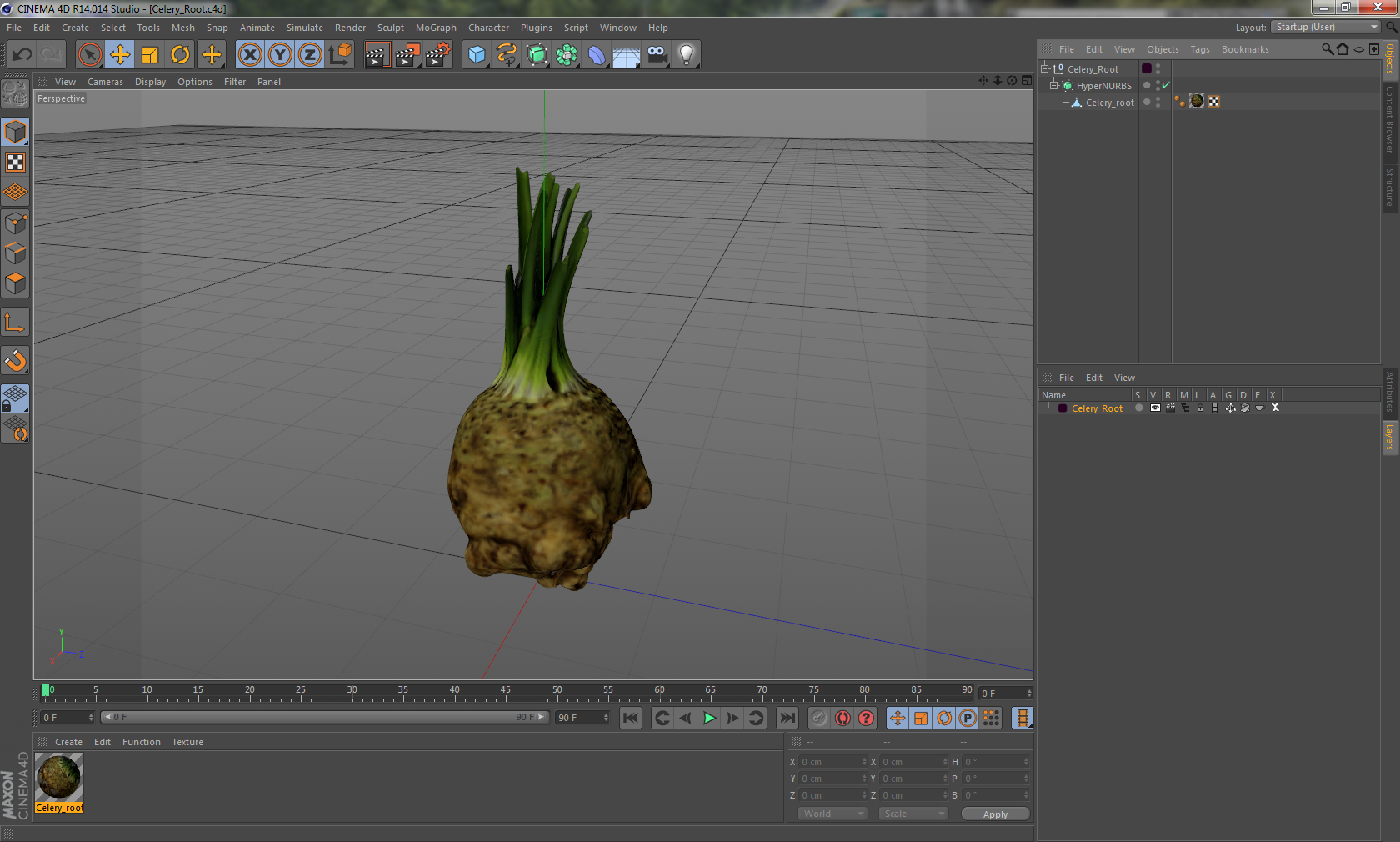Image resolution: width=1400 pixels, height=842 pixels.
Task: Toggle the Snap magnet icon
Action: pyautogui.click(x=15, y=361)
